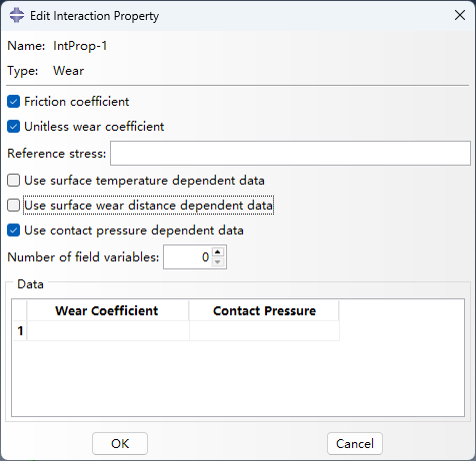Increase the number of field variables

tap(218, 252)
